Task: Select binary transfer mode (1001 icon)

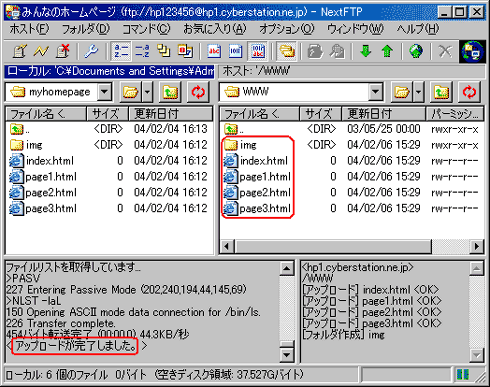Action: 235,51
